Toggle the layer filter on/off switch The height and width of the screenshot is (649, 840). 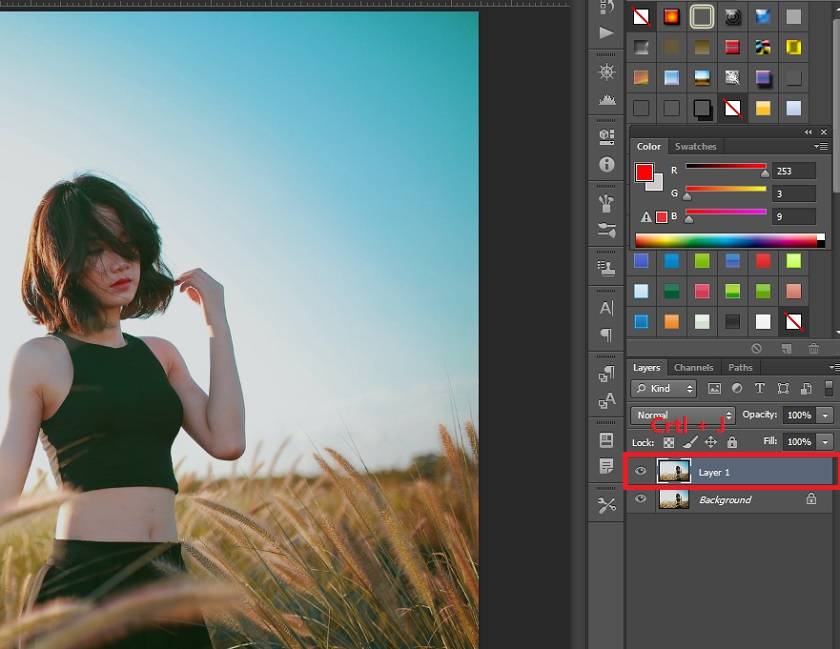829,388
